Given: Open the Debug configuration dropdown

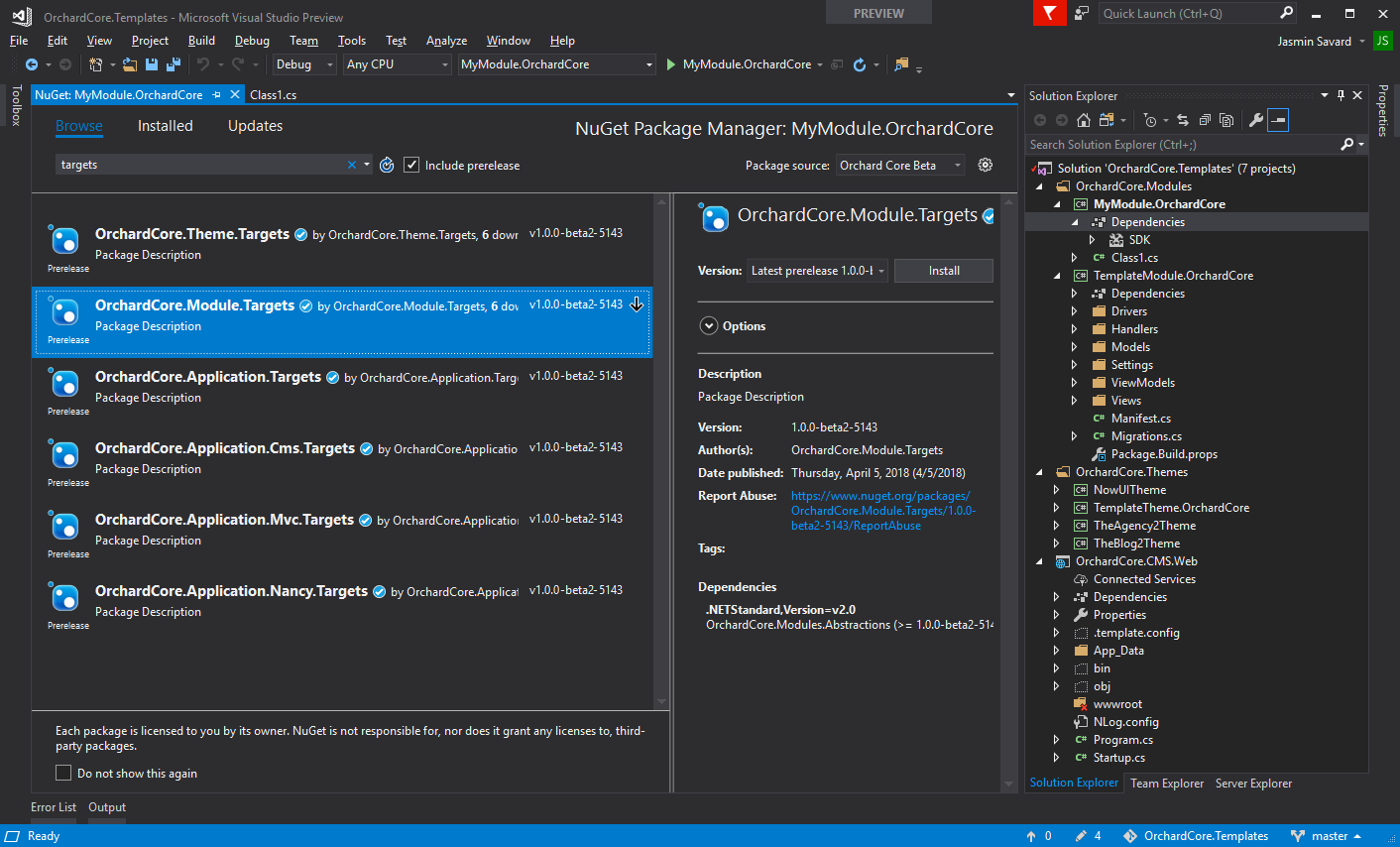Looking at the screenshot, I should tap(305, 64).
